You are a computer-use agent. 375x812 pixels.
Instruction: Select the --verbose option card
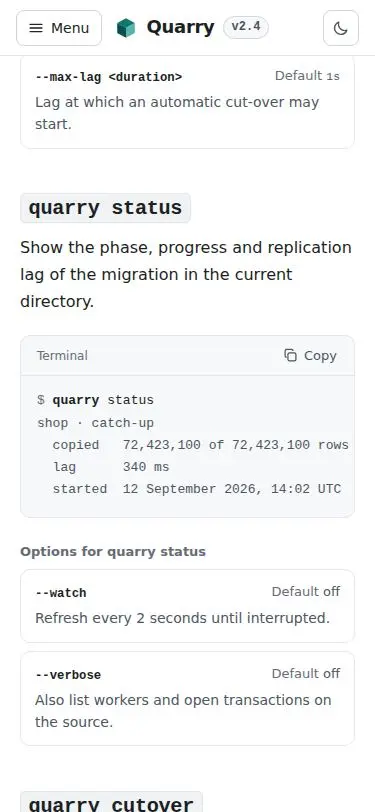pyautogui.click(x=188, y=699)
